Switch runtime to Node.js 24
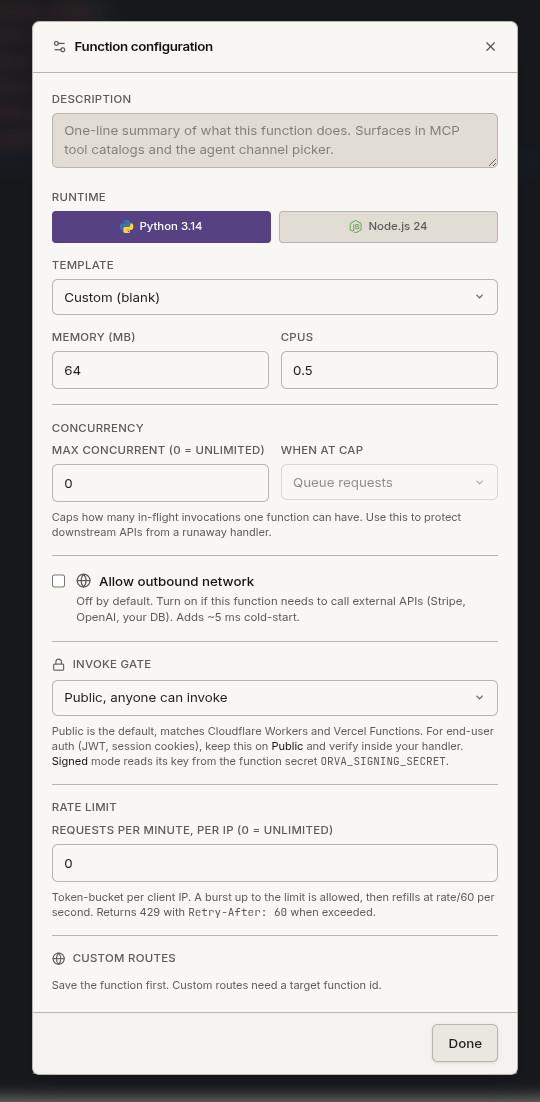Image resolution: width=540 pixels, height=1102 pixels. pos(388,227)
